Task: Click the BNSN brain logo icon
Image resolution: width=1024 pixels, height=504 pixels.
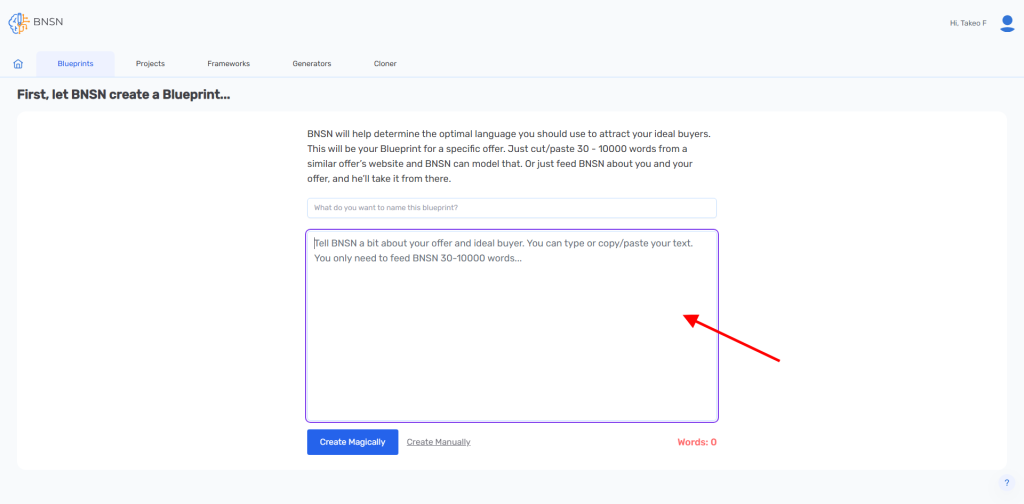Action: point(19,23)
